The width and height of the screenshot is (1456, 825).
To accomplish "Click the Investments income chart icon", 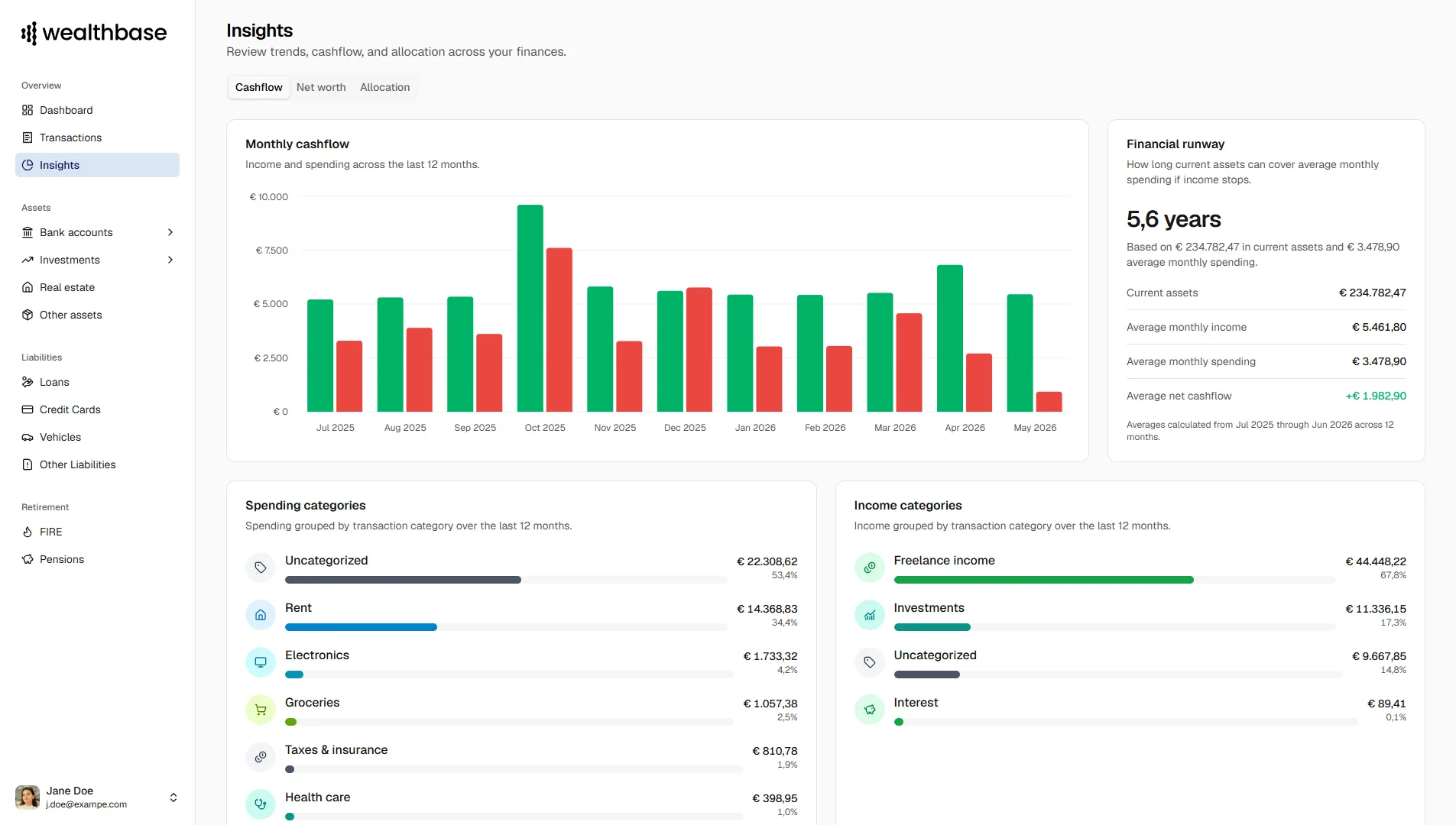I will pyautogui.click(x=870, y=615).
